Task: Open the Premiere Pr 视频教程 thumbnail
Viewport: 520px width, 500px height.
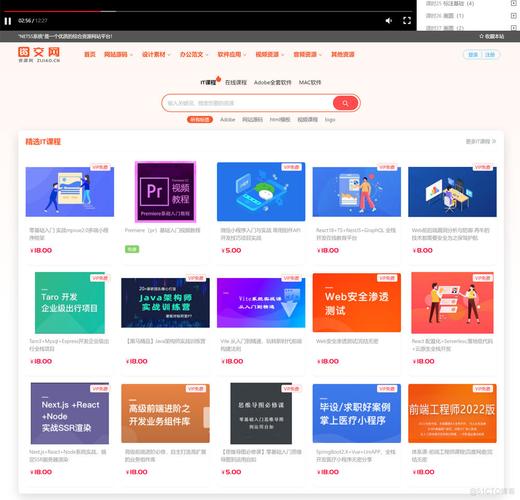Action: point(165,192)
